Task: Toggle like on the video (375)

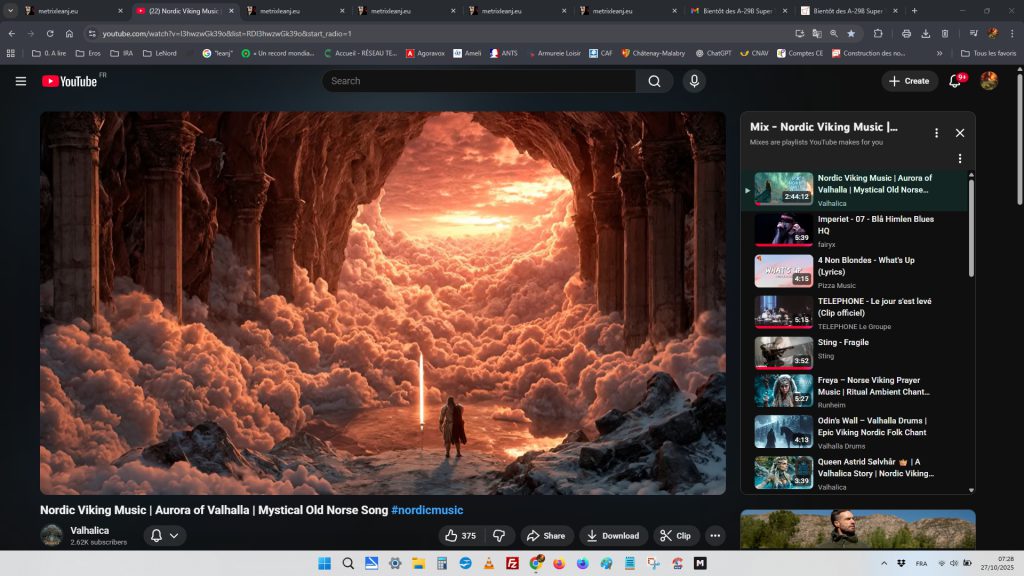Action: (461, 536)
